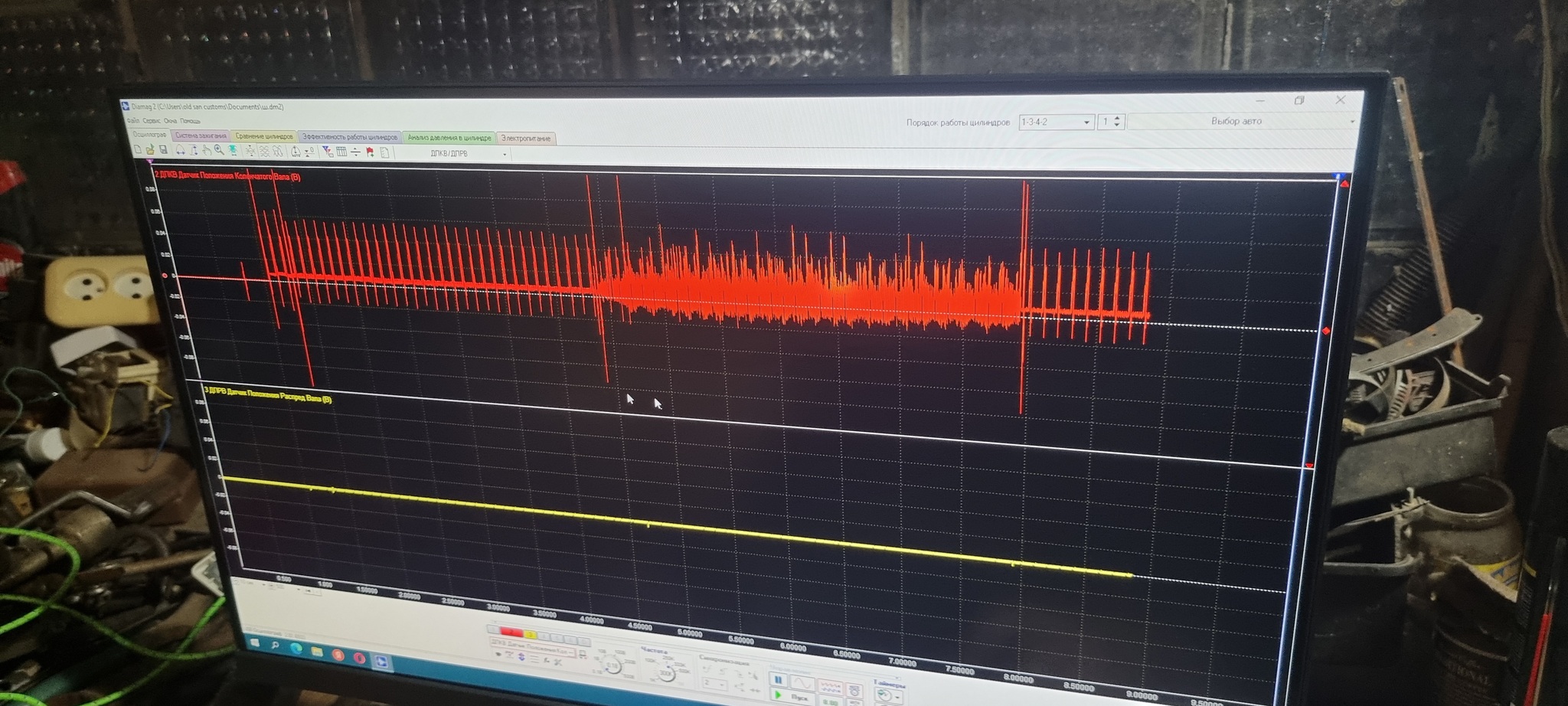Activate the hand pan tool
This screenshot has width=1568, height=706.
pyautogui.click(x=207, y=151)
